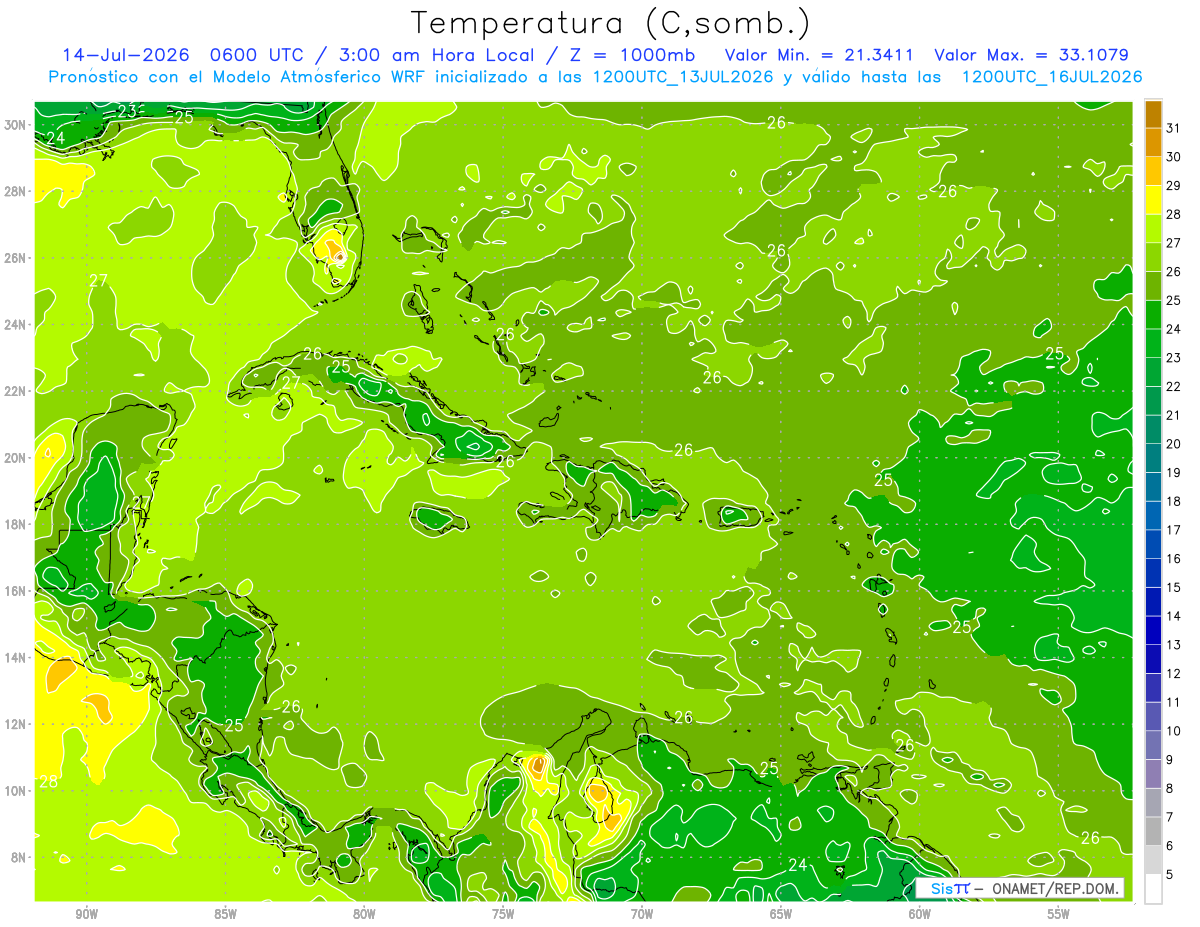Image resolution: width=1200 pixels, height=927 pixels.
Task: Click legend swatch between 25 and 26
Action: (1153, 286)
